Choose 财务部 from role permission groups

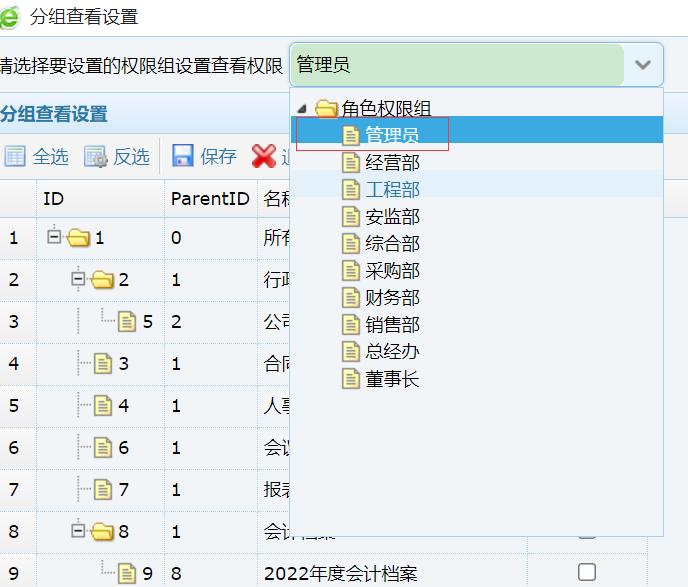[x=392, y=297]
